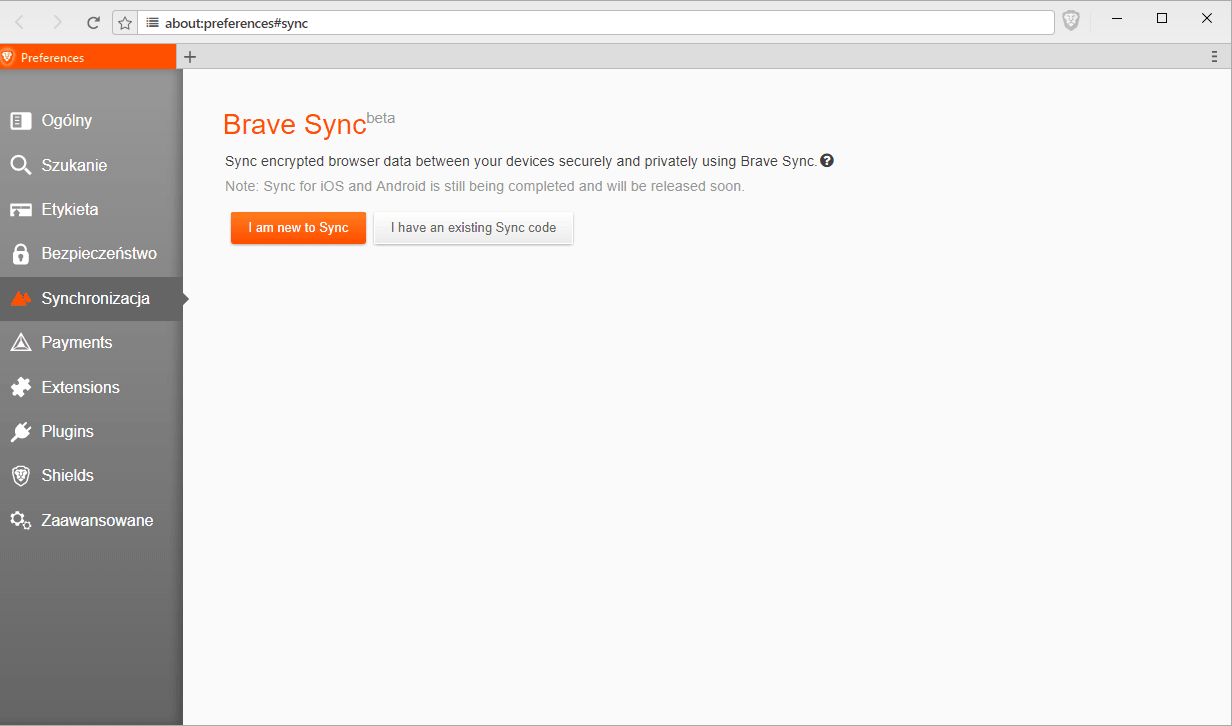1232x726 pixels.
Task: Bookmark page with the star icon
Action: 125,22
